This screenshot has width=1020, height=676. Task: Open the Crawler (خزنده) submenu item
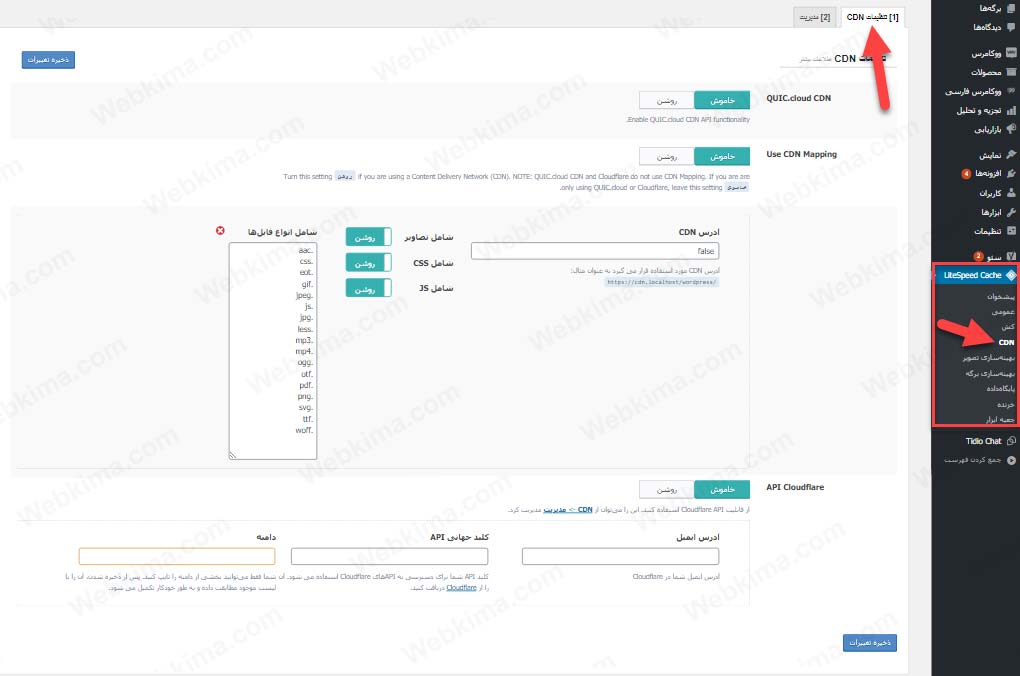click(x=1006, y=404)
